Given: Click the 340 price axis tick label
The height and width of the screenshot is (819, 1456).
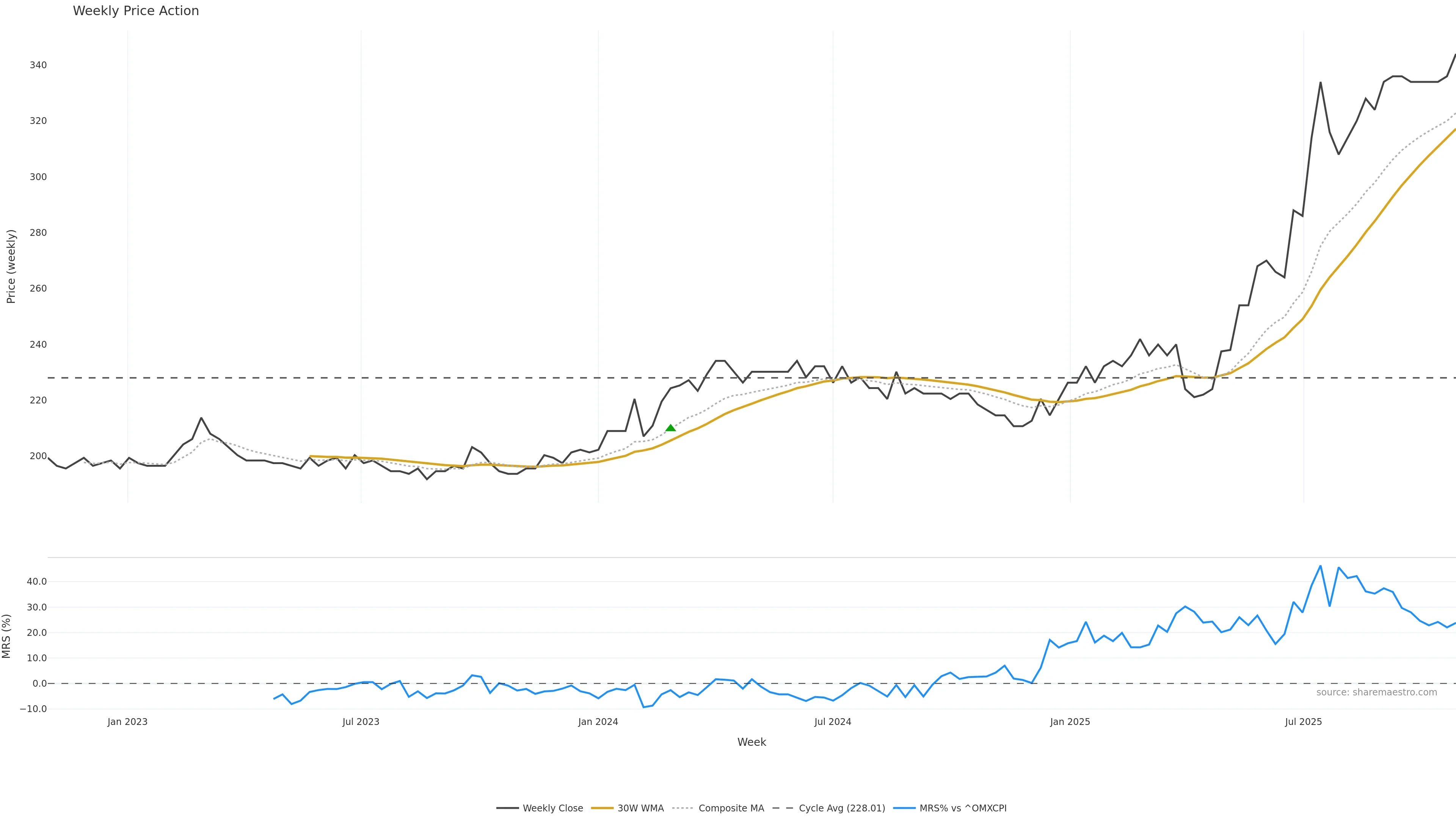Looking at the screenshot, I should 38,65.
